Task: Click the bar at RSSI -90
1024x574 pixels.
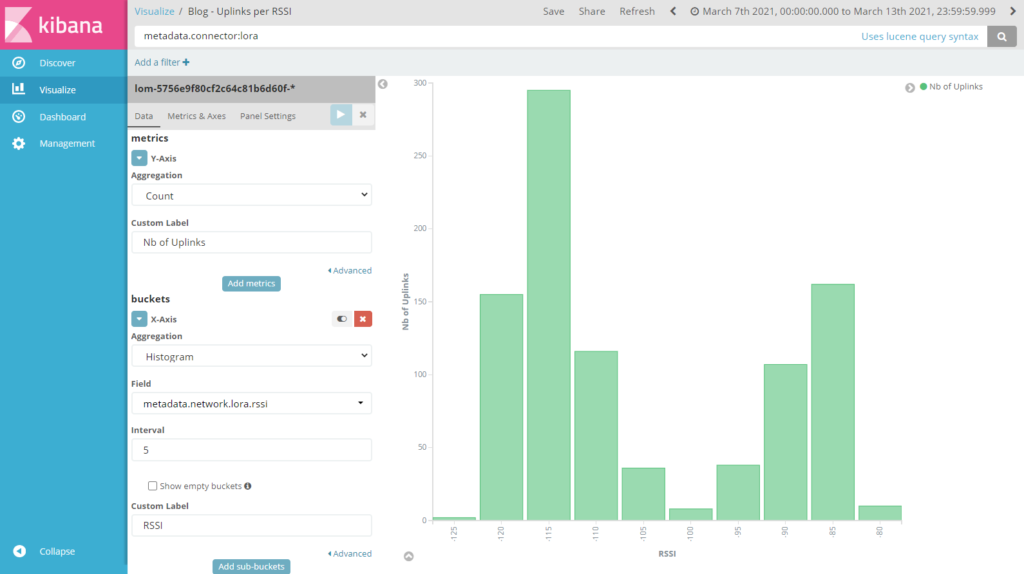Action: click(x=786, y=442)
